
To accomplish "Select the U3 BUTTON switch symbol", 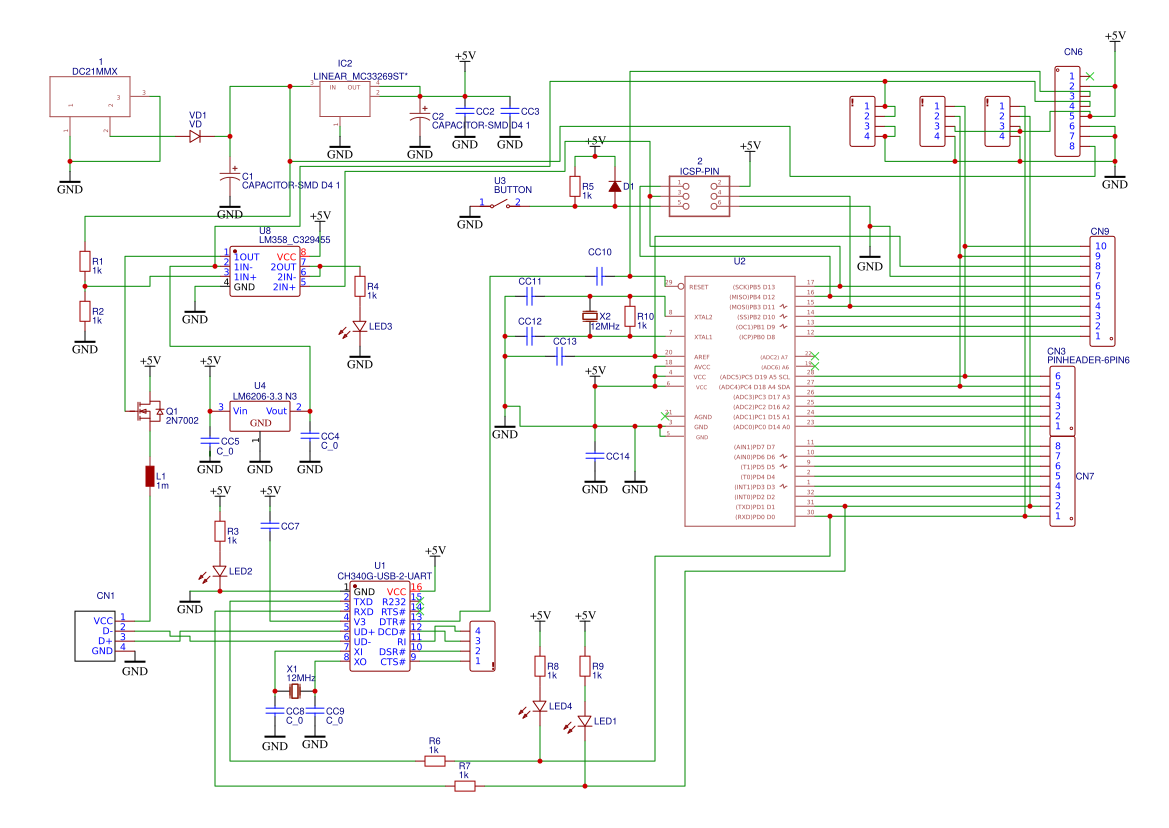I will click(x=500, y=204).
